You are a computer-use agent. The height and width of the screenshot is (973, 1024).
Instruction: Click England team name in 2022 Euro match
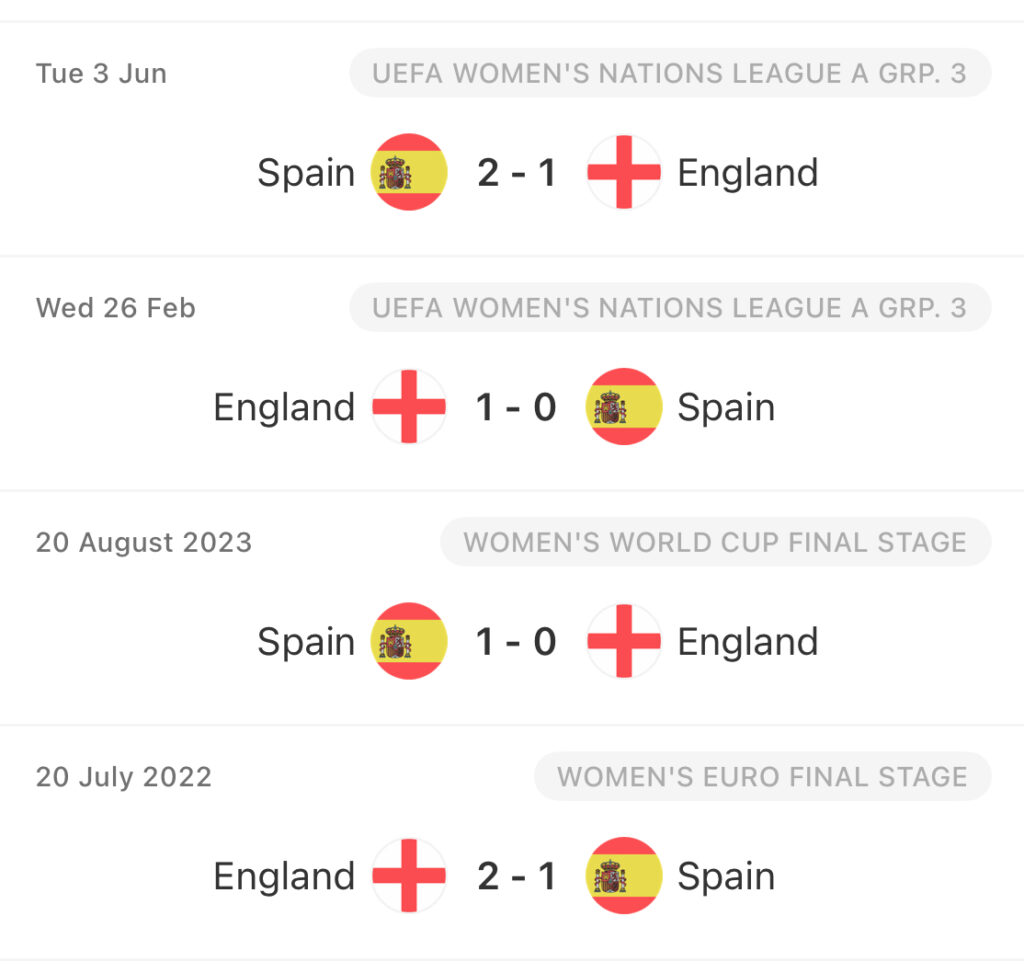pyautogui.click(x=284, y=876)
